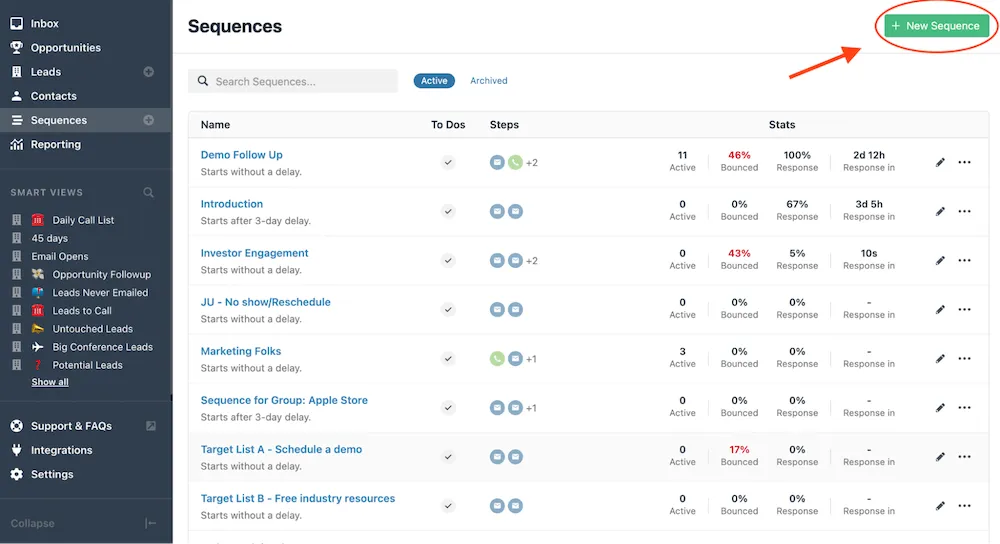Switch to the Archived tab
This screenshot has height=544, width=1000.
point(489,81)
